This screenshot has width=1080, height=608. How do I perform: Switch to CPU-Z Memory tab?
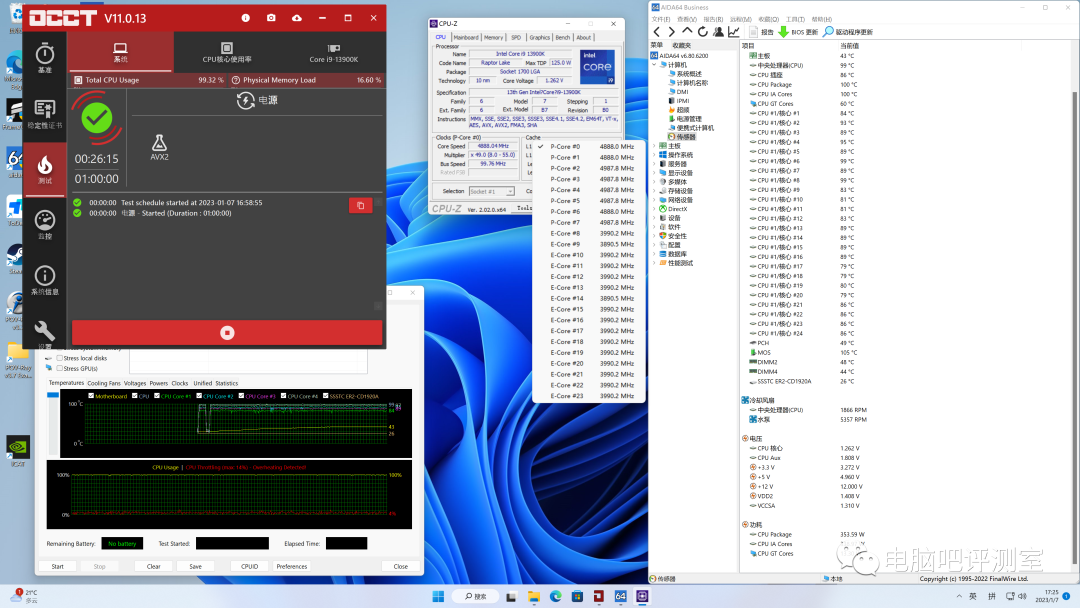click(493, 37)
